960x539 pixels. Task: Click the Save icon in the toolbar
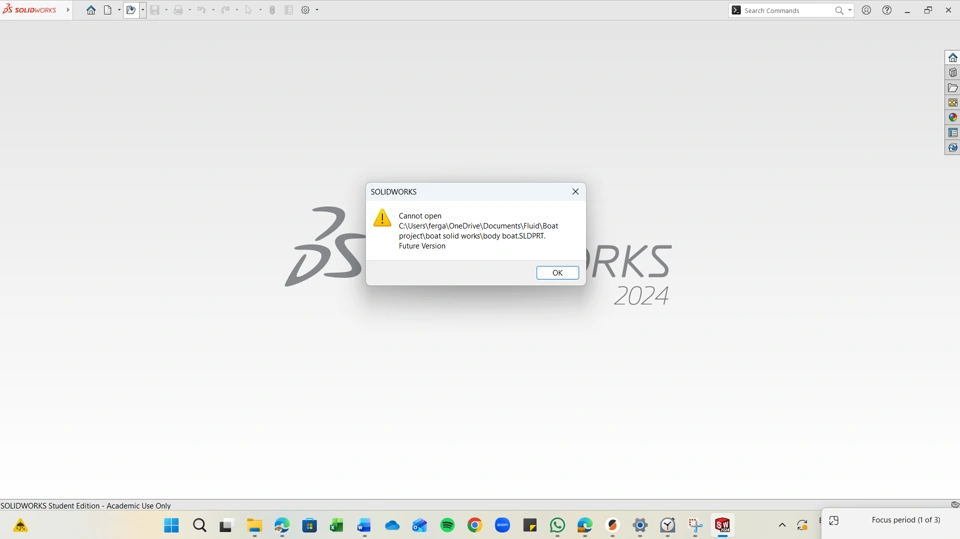[155, 10]
